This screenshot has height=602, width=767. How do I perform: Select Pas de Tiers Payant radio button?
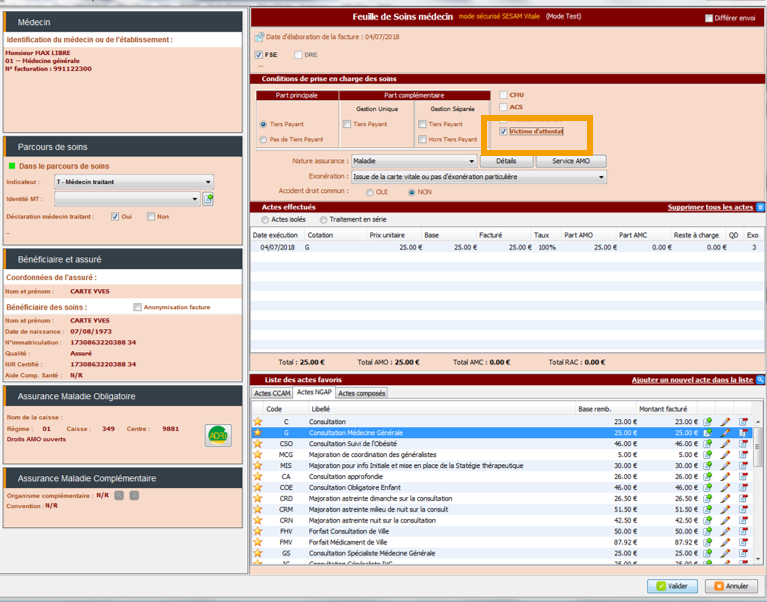(x=263, y=139)
